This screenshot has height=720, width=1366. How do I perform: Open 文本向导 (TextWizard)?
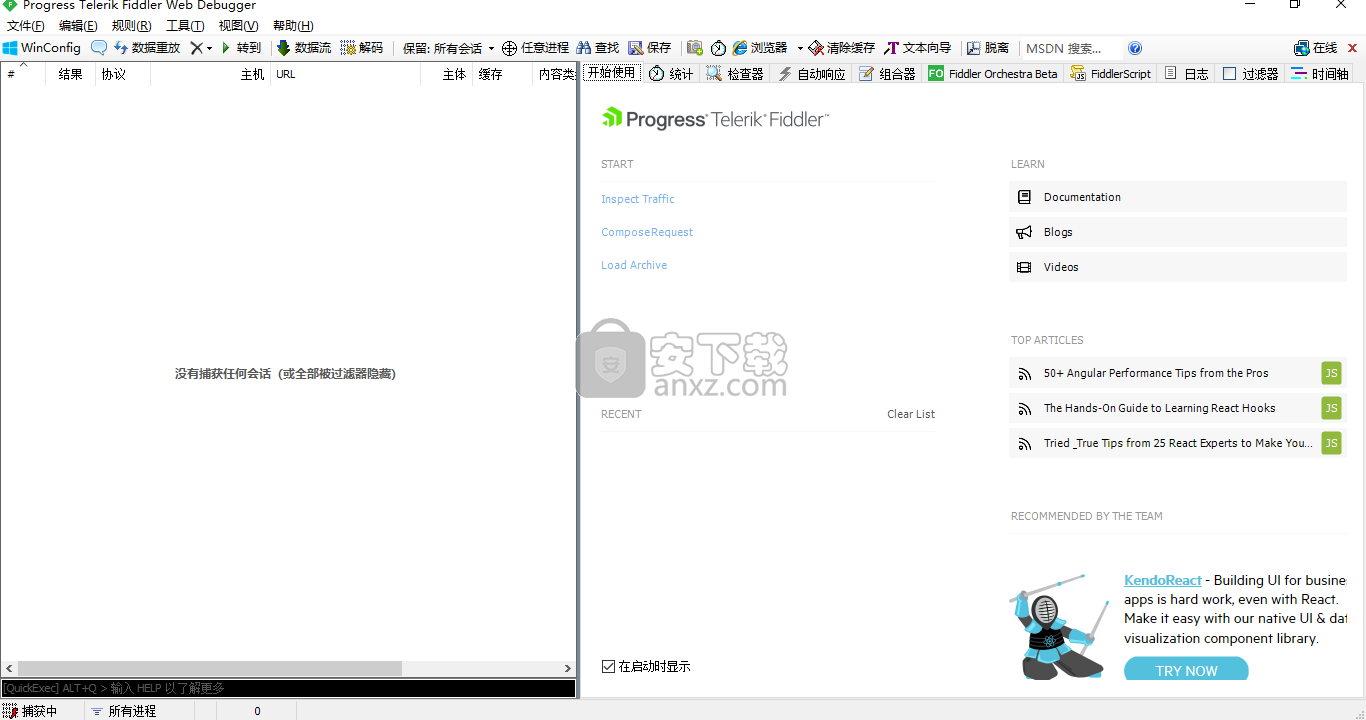(x=917, y=48)
